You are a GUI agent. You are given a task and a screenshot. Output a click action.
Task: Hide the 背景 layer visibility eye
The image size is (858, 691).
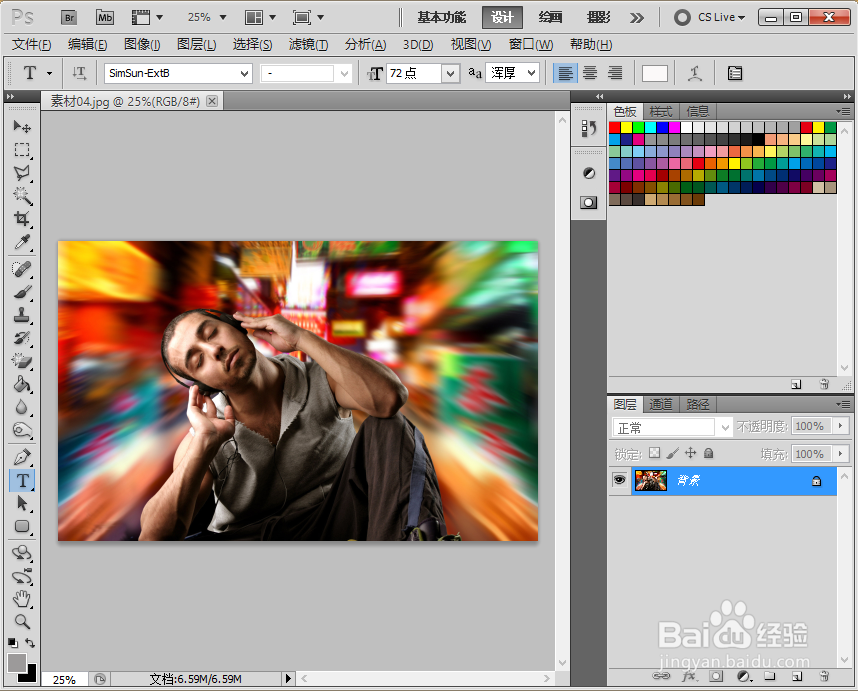pos(619,480)
